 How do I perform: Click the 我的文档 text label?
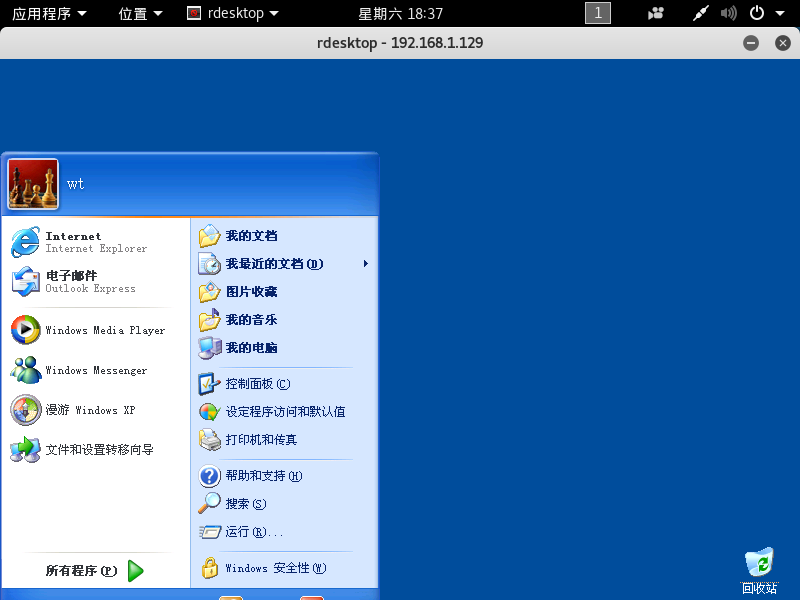(x=252, y=236)
